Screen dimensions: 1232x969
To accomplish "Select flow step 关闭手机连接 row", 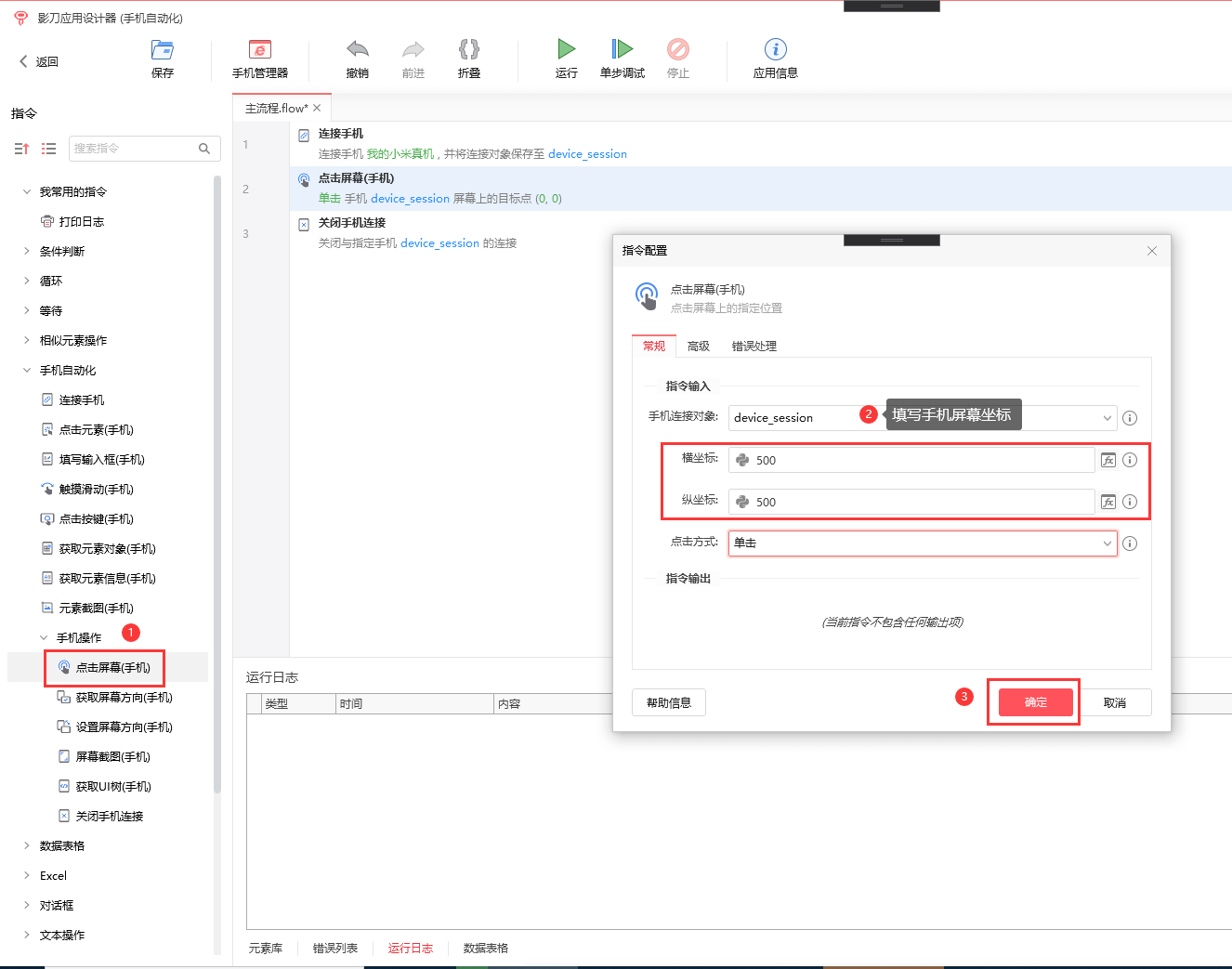I will click(761, 233).
